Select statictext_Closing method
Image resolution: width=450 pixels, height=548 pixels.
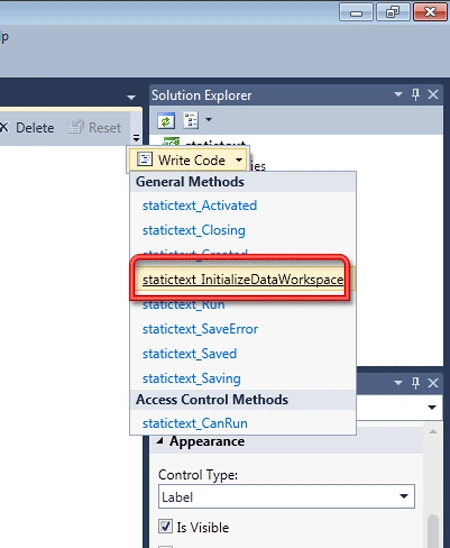pos(194,230)
